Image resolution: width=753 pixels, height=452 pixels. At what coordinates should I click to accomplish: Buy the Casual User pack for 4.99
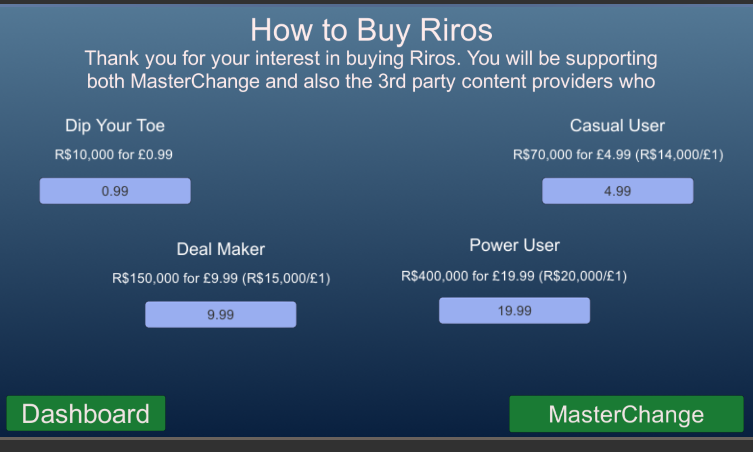[617, 191]
